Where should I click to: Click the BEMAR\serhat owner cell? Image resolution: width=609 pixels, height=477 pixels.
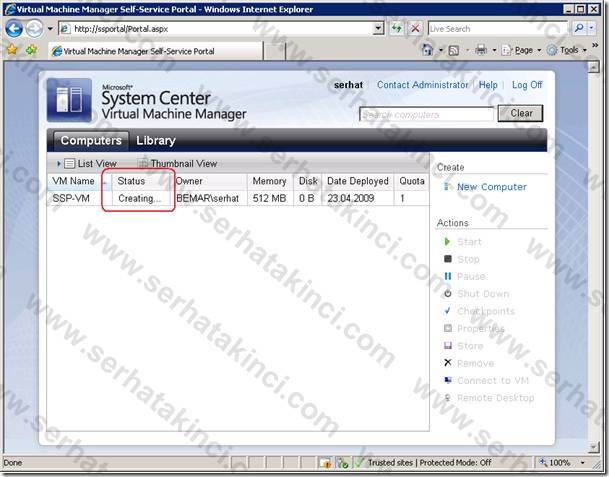(x=207, y=198)
